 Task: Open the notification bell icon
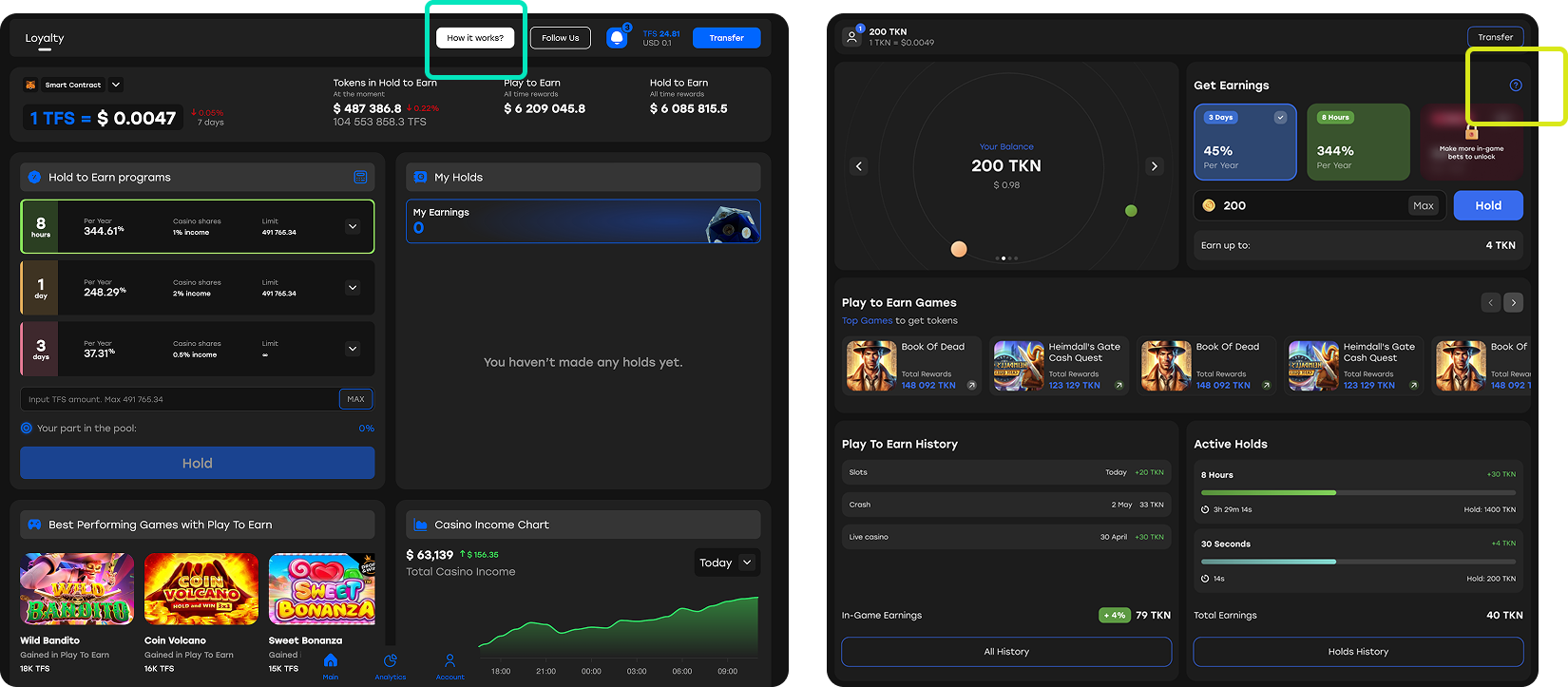tap(617, 38)
